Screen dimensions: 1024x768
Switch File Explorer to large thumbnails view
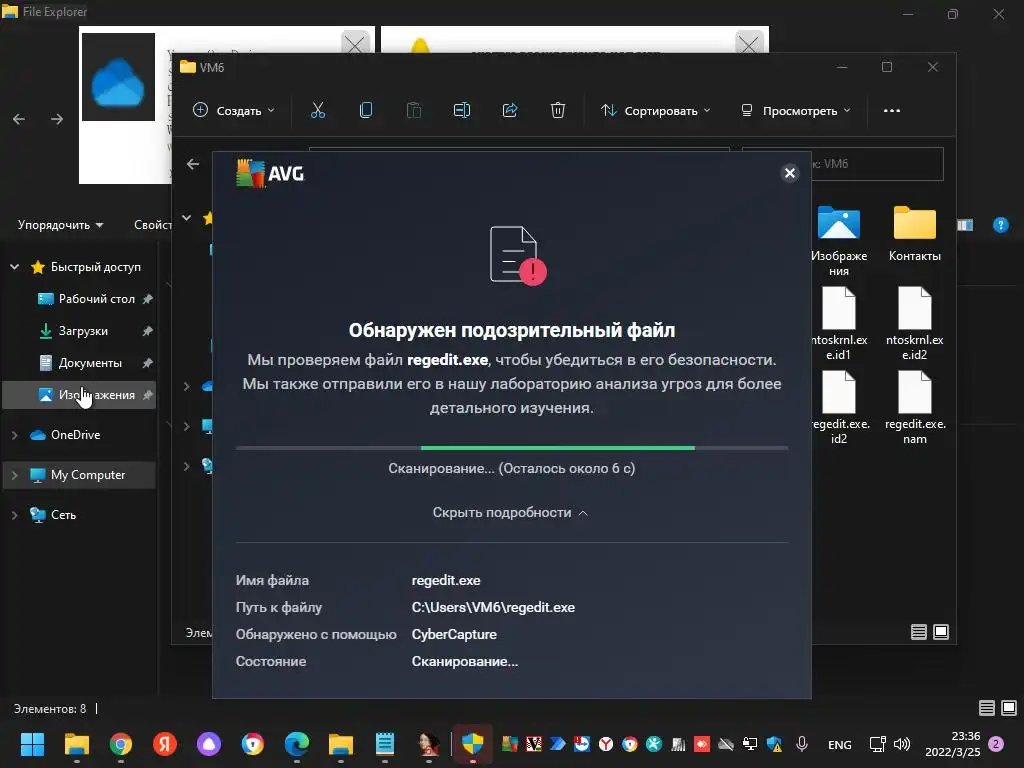tap(1008, 708)
